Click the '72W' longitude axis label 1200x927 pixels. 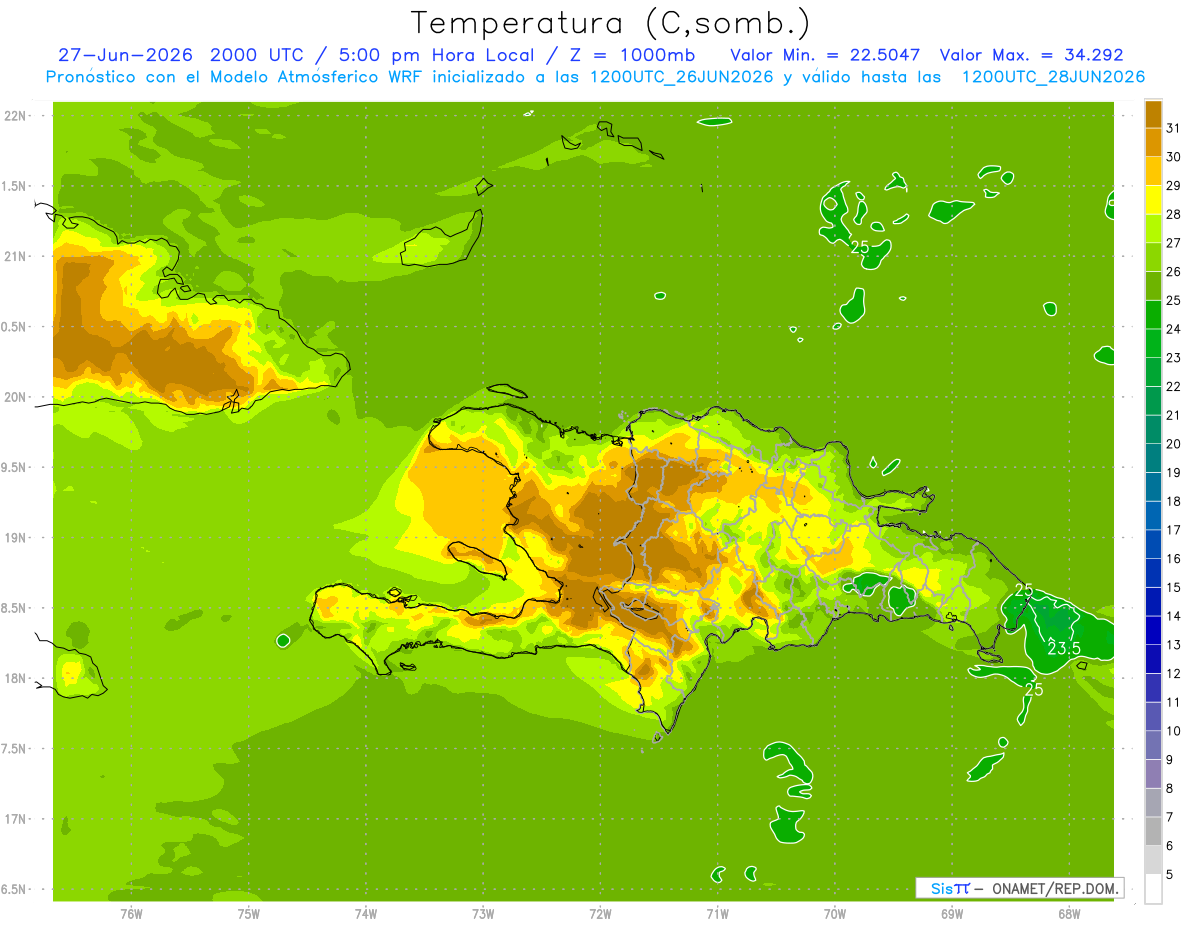tap(600, 914)
